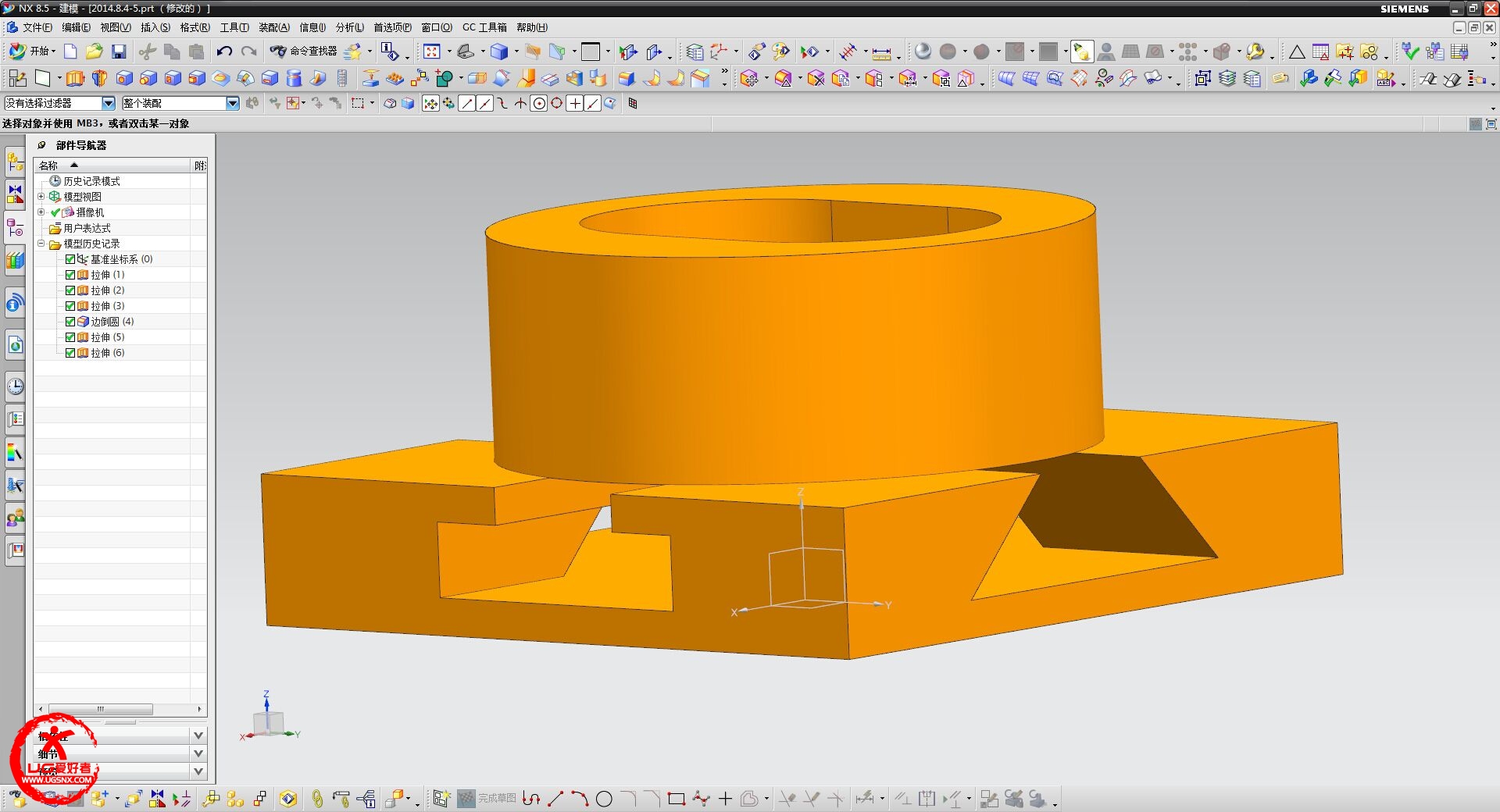Viewport: 1500px width, 812px height.
Task: Click the 名称 column header
Action: click(x=113, y=166)
